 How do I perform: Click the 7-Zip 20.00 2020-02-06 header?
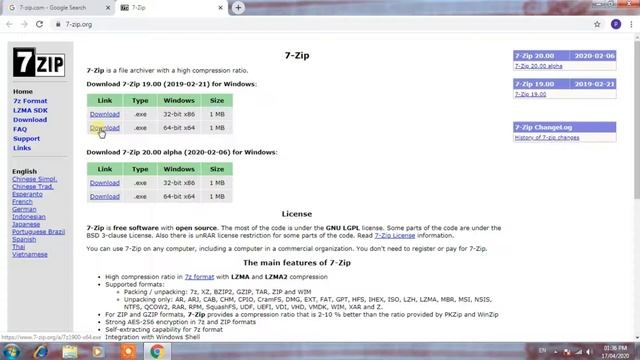564,56
